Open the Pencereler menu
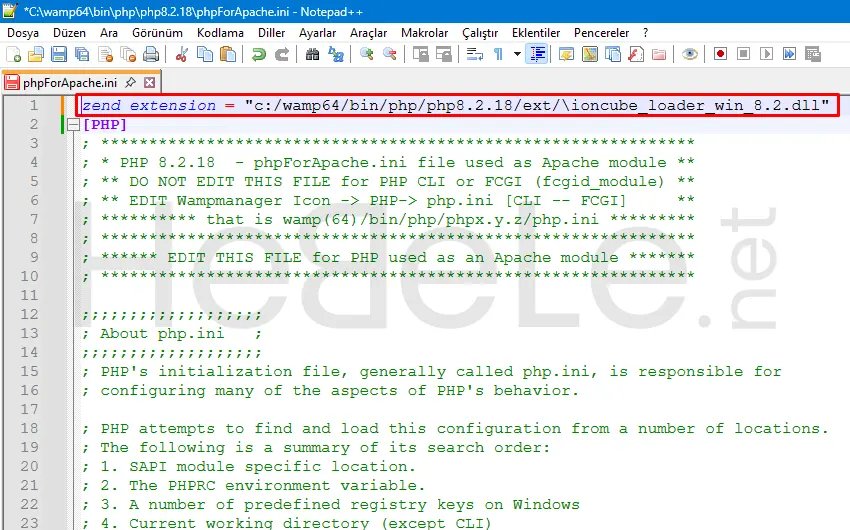 [x=601, y=33]
